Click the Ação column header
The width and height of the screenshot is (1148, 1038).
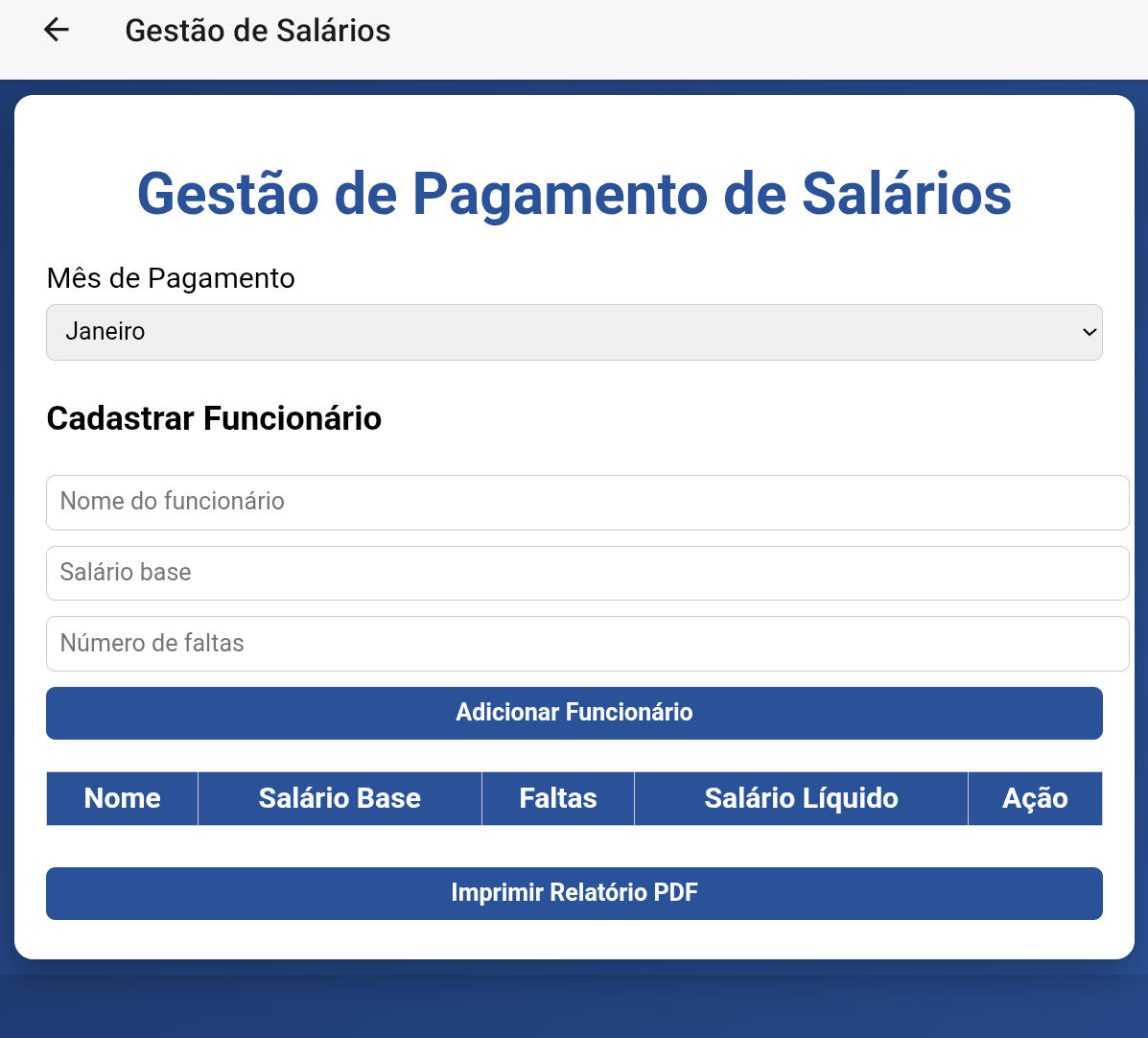click(x=1035, y=798)
